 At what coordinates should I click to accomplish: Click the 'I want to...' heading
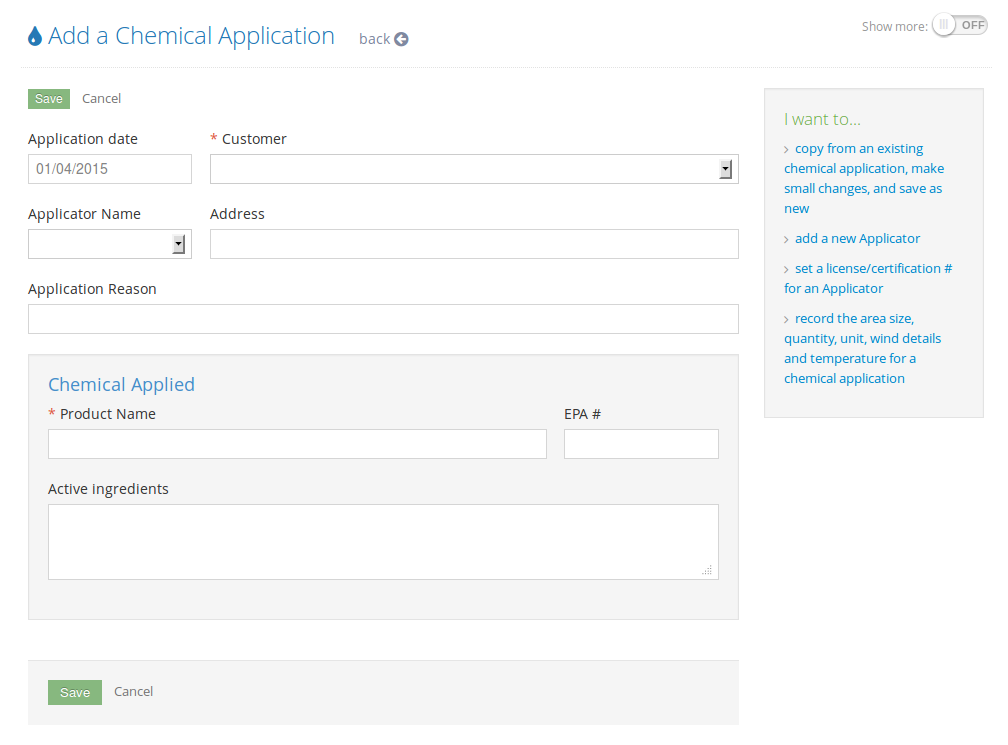822,120
